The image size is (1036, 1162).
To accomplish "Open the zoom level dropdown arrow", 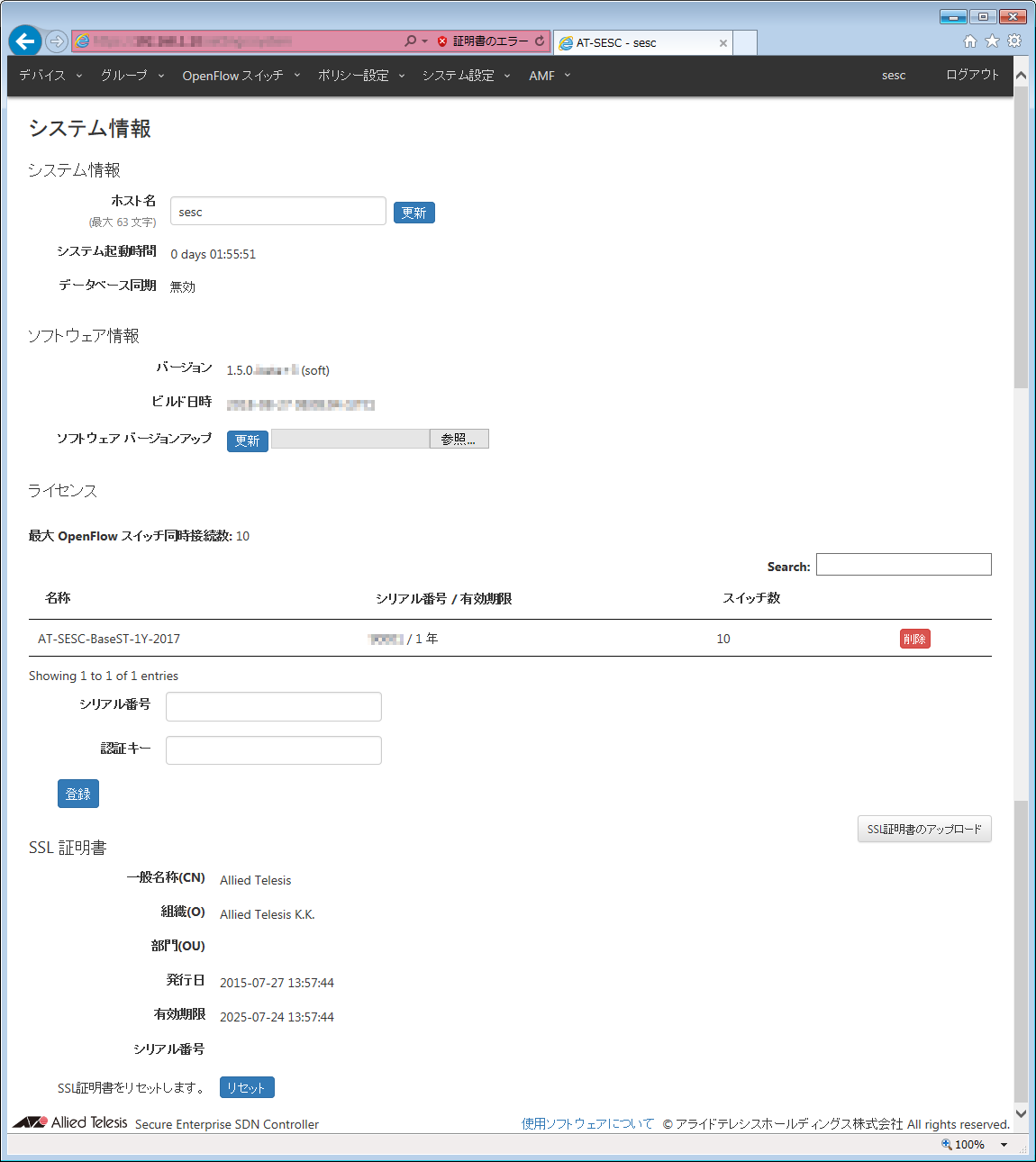I will (x=1004, y=1145).
